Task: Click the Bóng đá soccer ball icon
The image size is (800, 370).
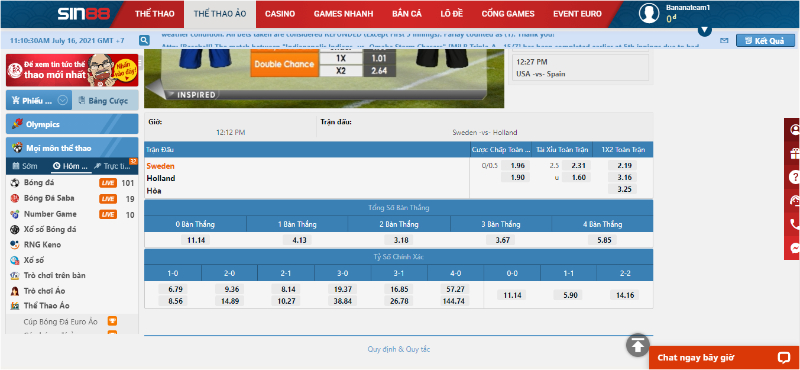Action: (15, 183)
